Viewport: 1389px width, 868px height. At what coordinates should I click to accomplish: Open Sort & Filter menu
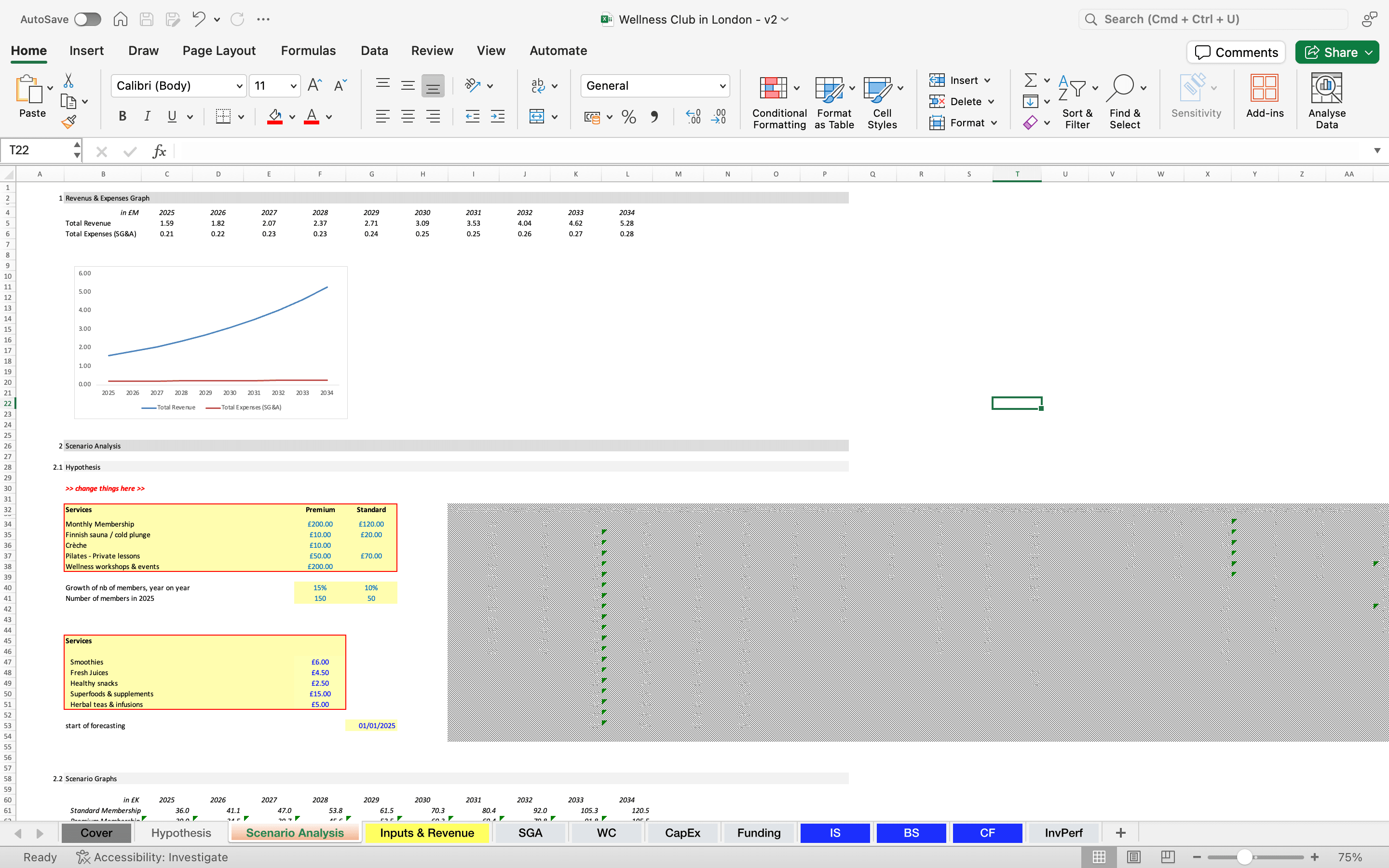1077,102
